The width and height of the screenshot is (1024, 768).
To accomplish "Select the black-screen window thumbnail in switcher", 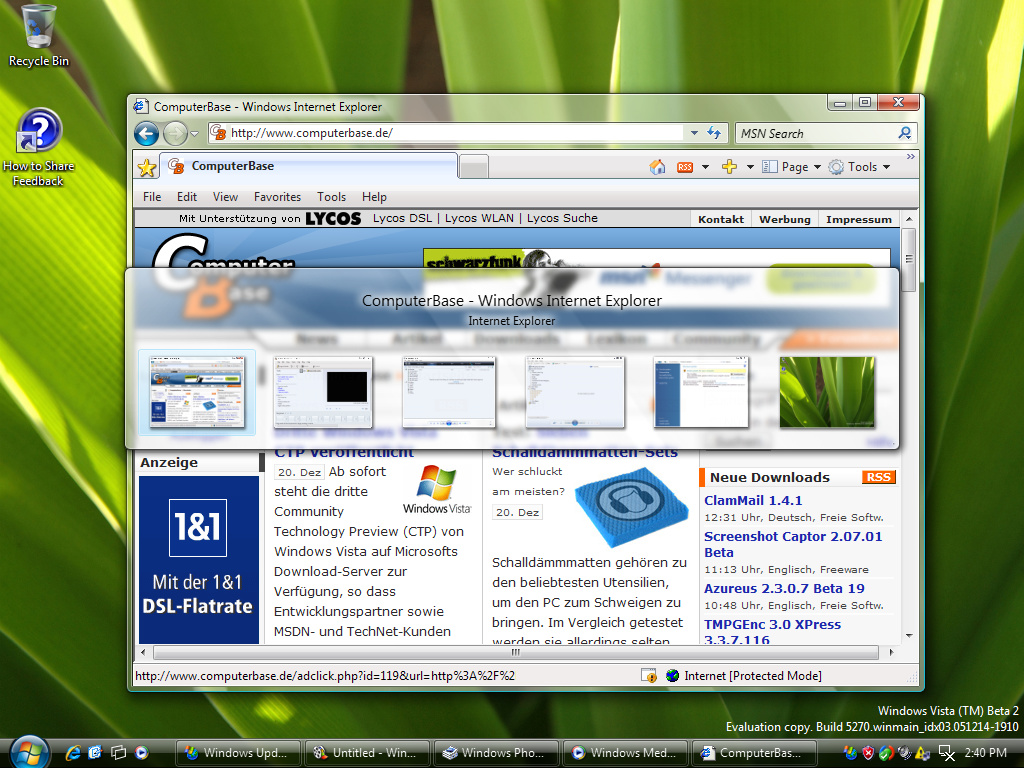I will 323,392.
